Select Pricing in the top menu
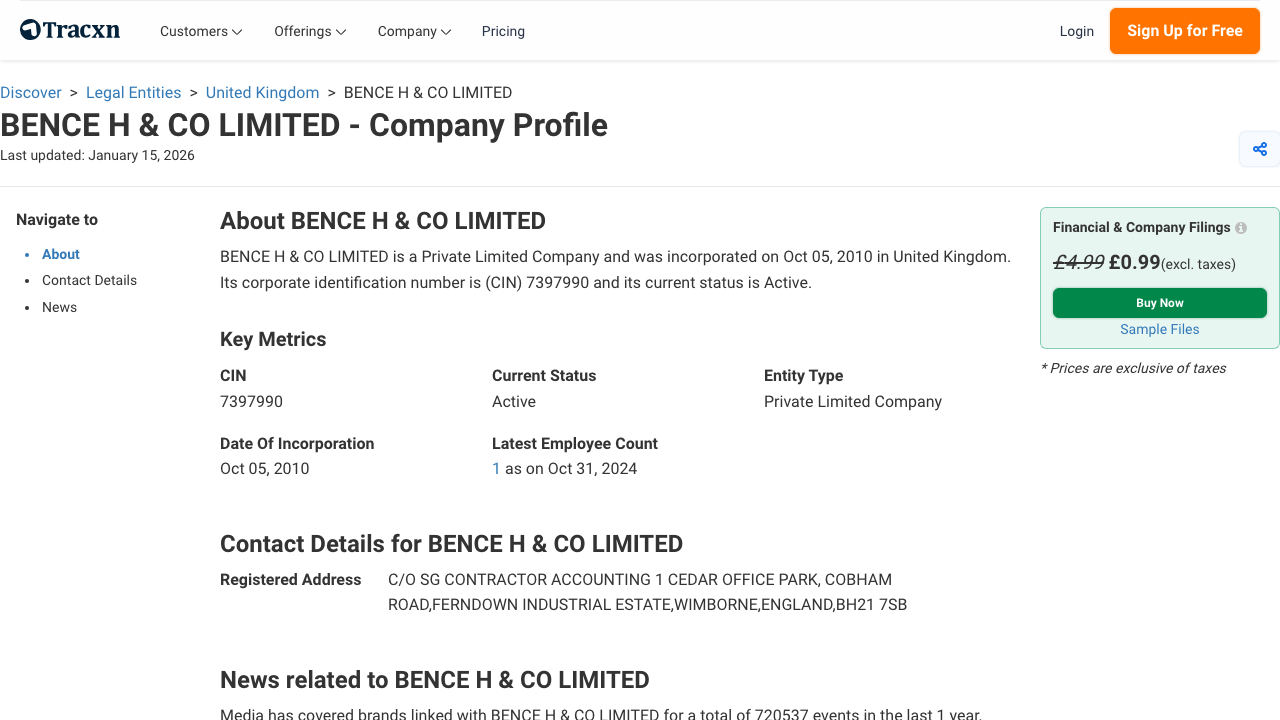Viewport: 1280px width, 720px height. tap(503, 31)
